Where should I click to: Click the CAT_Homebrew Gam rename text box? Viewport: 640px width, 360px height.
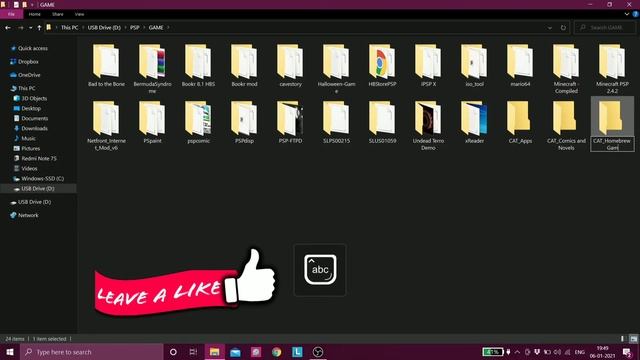[x=612, y=144]
